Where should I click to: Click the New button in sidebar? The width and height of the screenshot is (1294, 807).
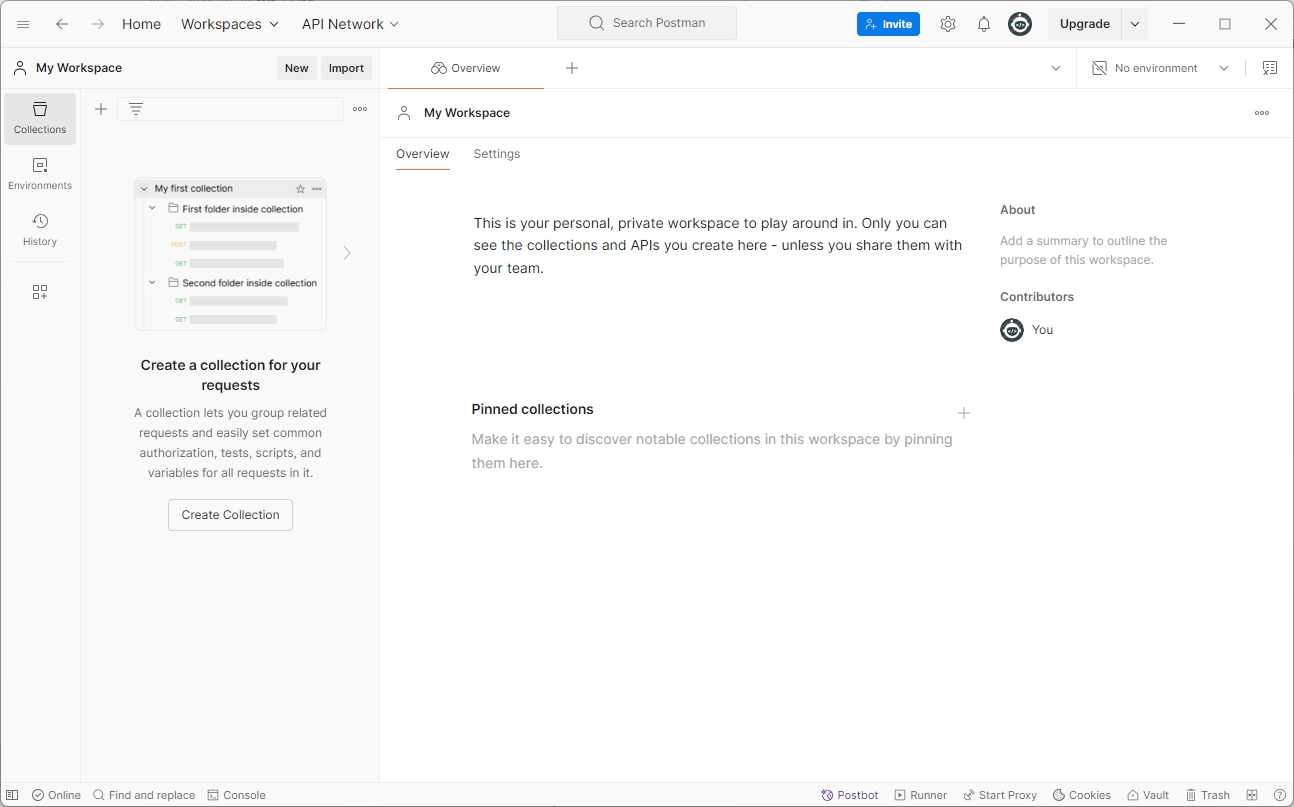[x=297, y=68]
